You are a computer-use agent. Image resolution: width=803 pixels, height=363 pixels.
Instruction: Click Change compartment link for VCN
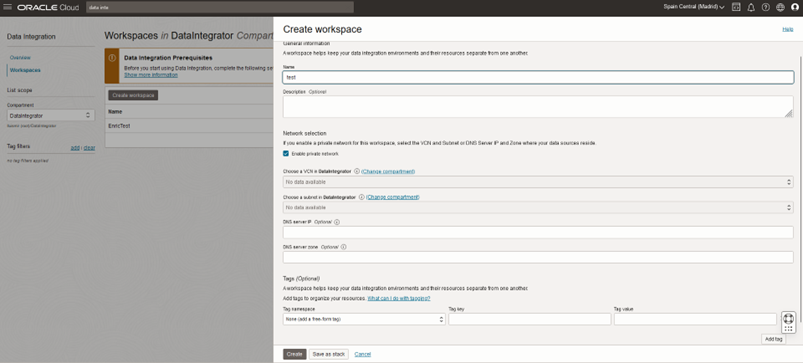click(x=388, y=171)
